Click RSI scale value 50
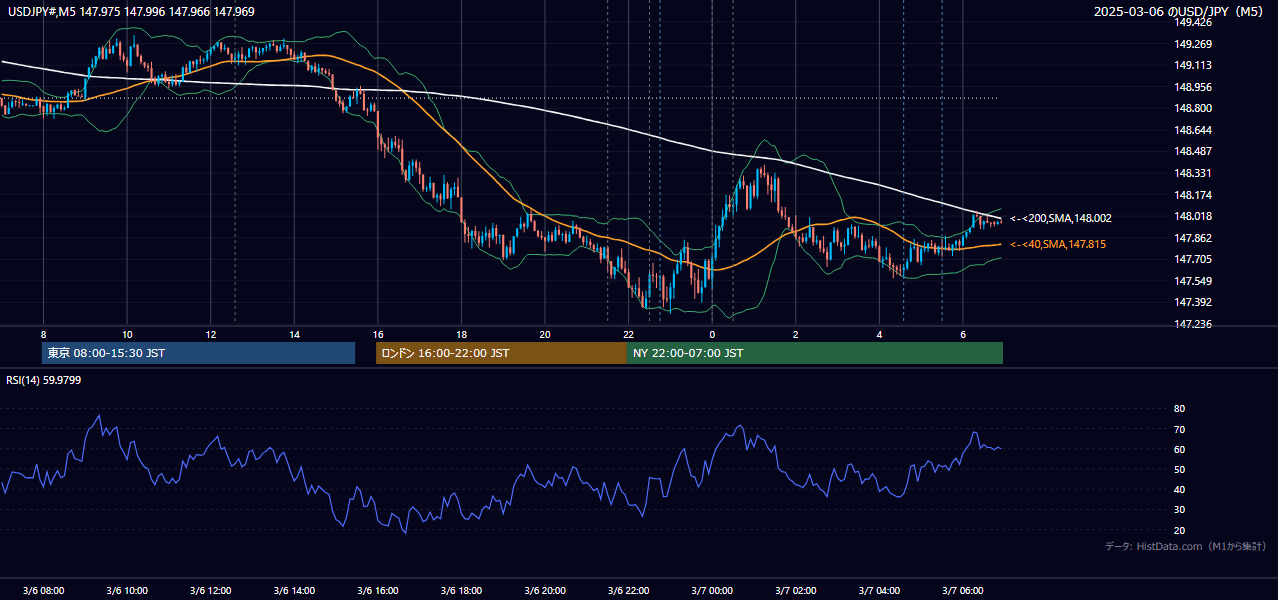Image resolution: width=1278 pixels, height=600 pixels. pyautogui.click(x=1179, y=469)
